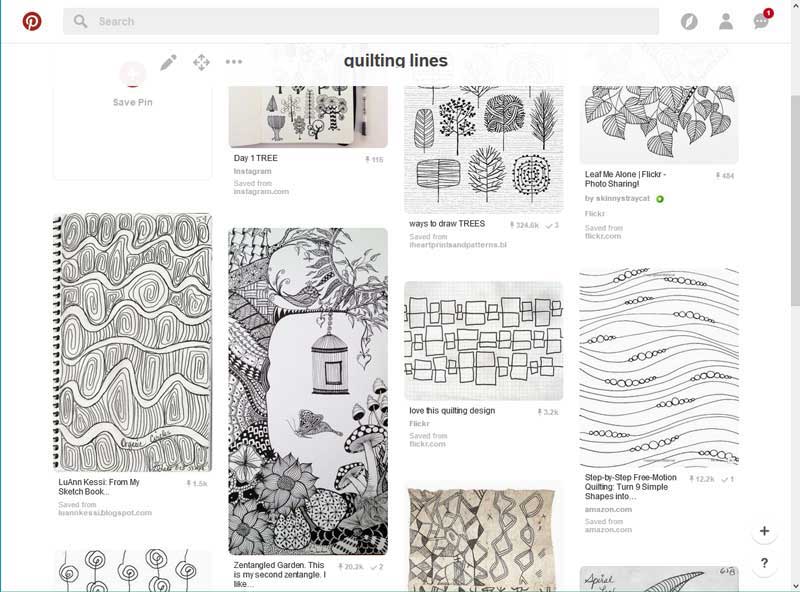
Task: Click the Pinterest logo icon
Action: pyautogui.click(x=32, y=21)
